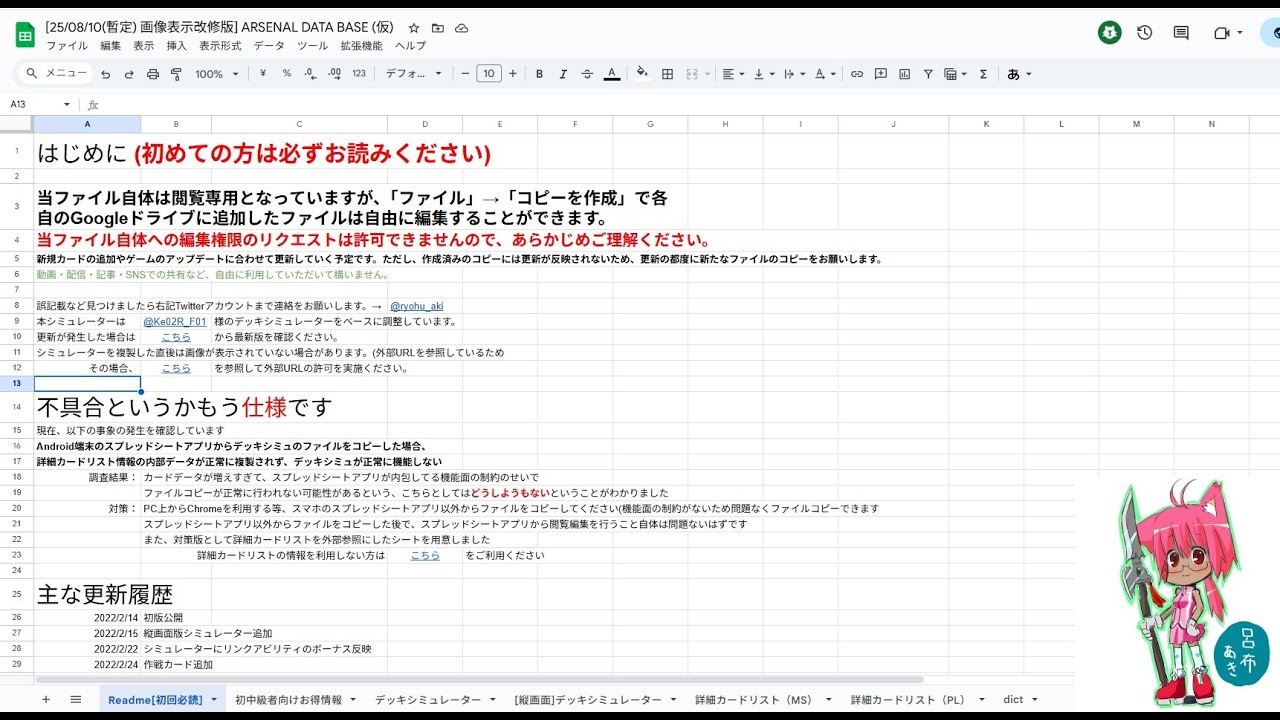Open input tools あ dropdown

coord(1019,74)
